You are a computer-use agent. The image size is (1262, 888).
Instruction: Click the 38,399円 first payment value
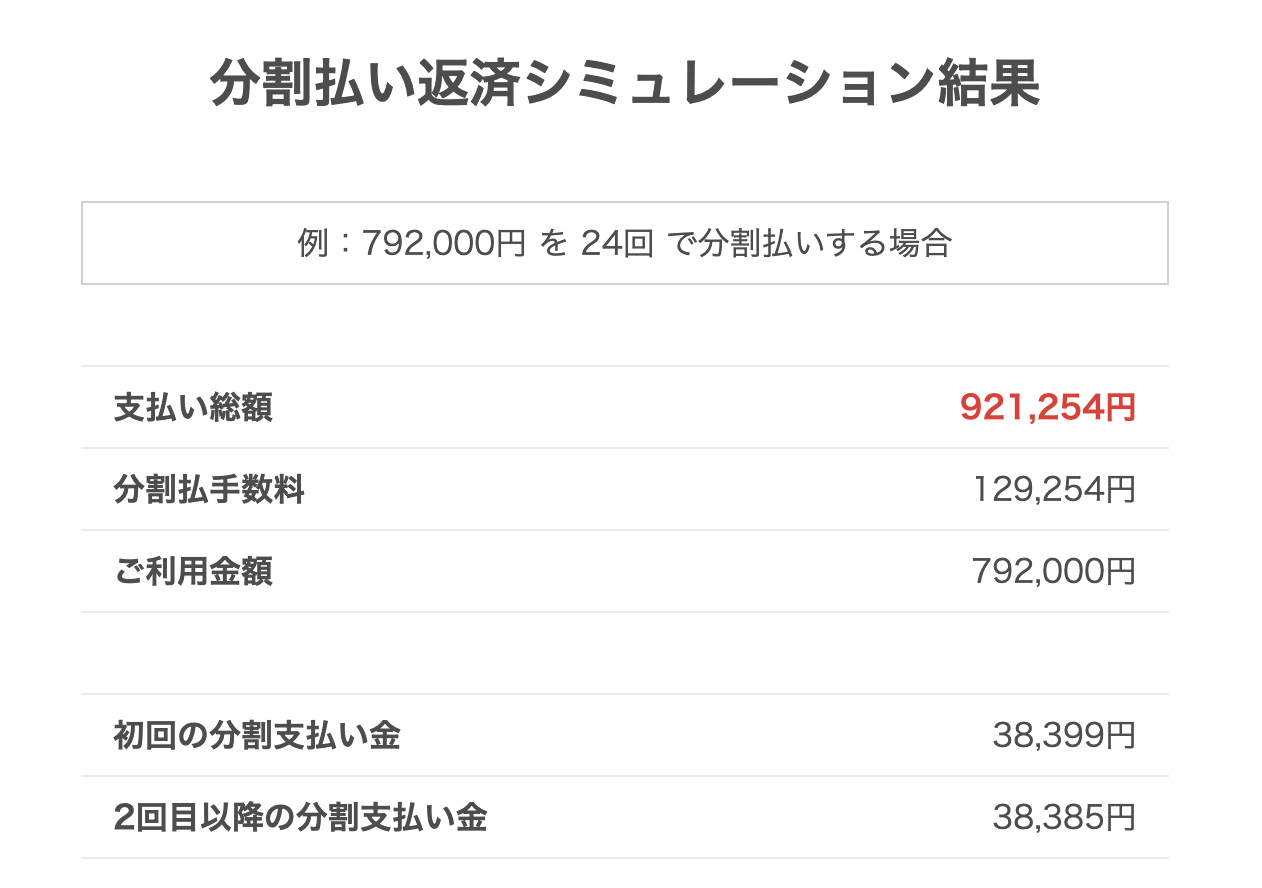(1064, 736)
